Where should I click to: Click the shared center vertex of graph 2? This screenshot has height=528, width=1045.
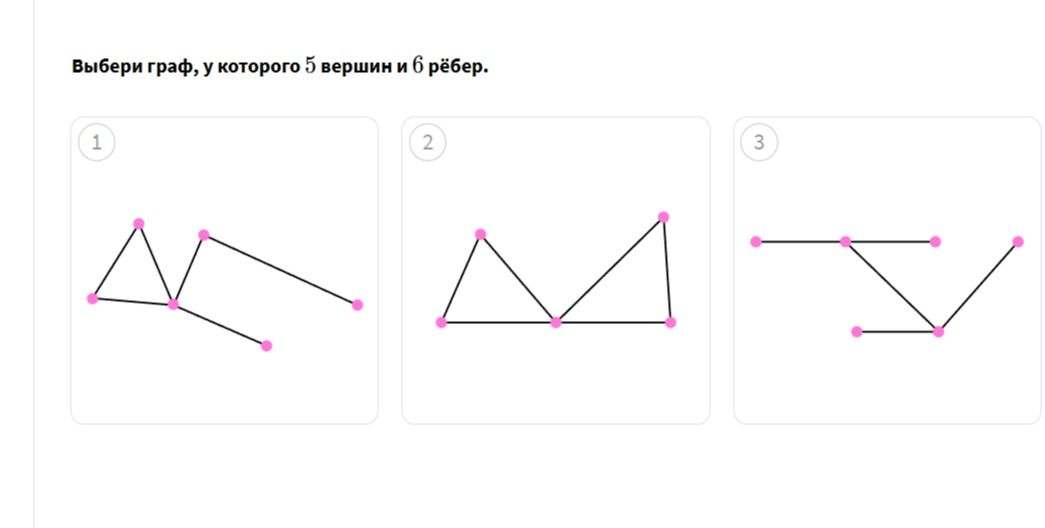(556, 323)
